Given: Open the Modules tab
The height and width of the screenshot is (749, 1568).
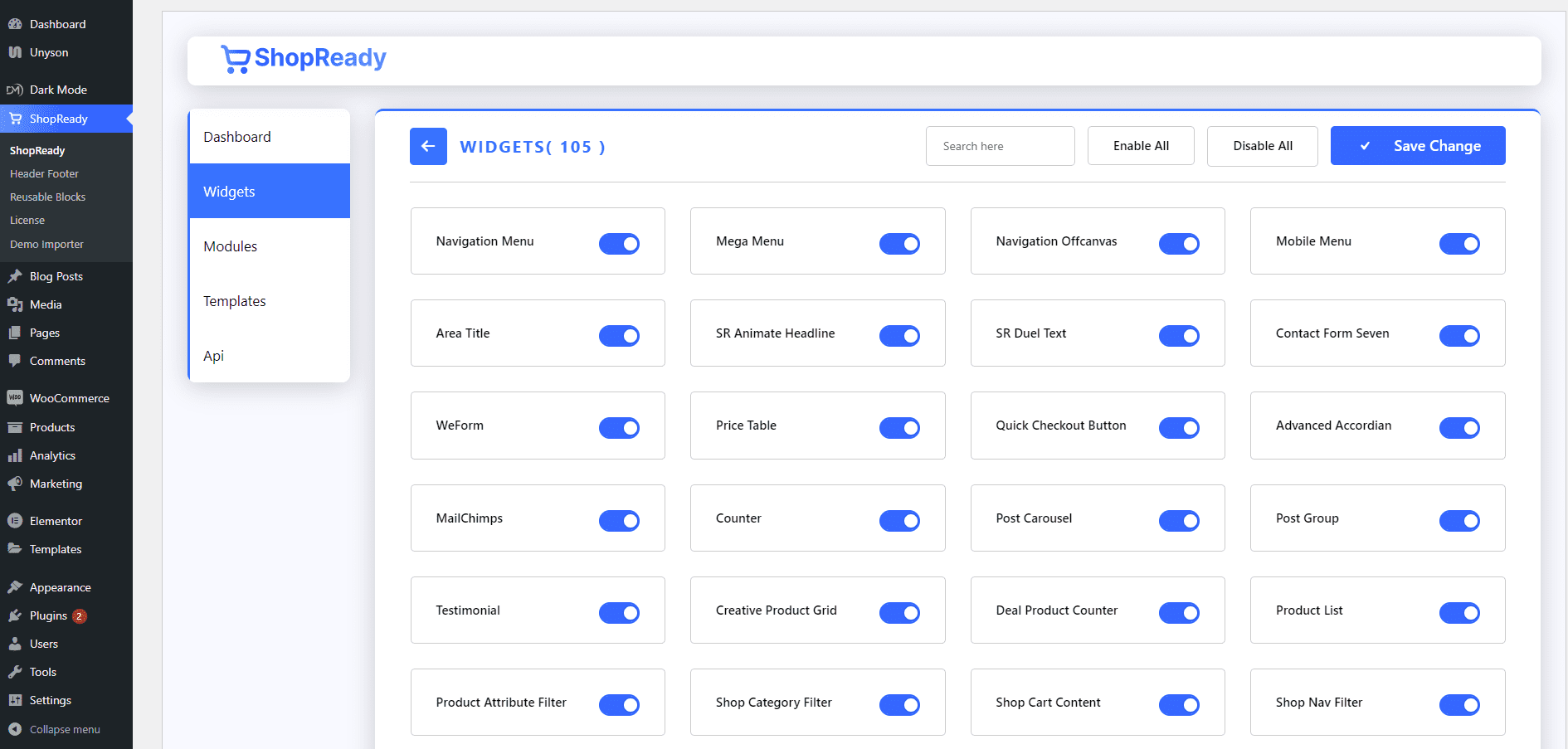Looking at the screenshot, I should click(231, 246).
